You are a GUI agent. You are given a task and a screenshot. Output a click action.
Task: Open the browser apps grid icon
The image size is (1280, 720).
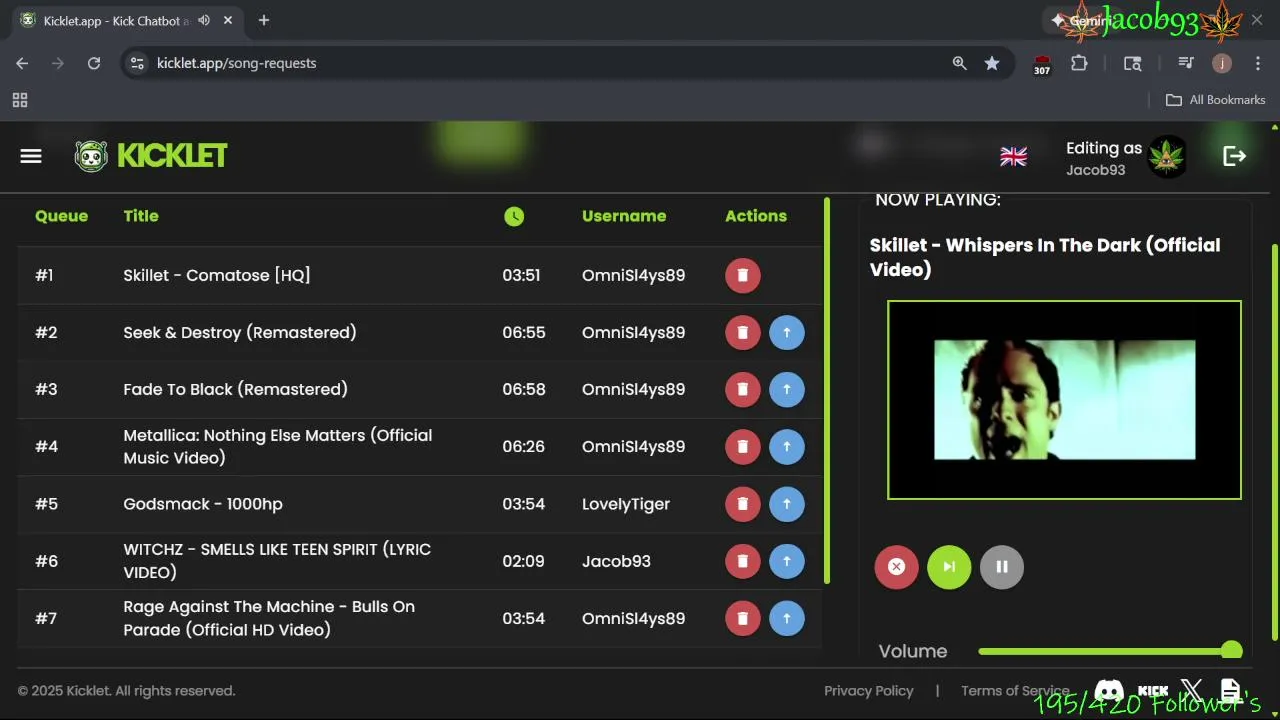click(x=20, y=100)
